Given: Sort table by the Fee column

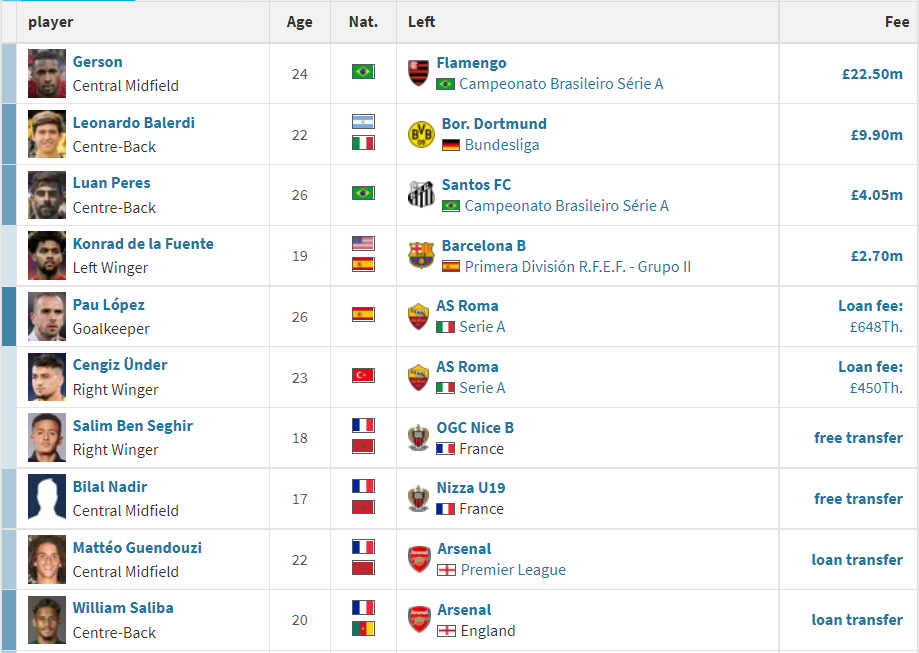Looking at the screenshot, I should pyautogui.click(x=896, y=22).
